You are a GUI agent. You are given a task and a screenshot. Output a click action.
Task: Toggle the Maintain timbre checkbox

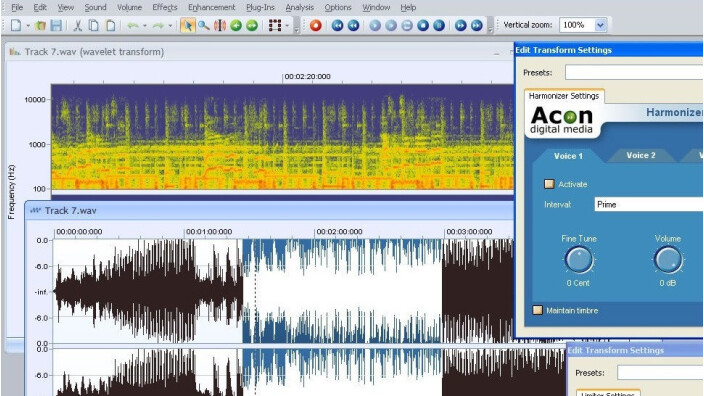(x=537, y=310)
